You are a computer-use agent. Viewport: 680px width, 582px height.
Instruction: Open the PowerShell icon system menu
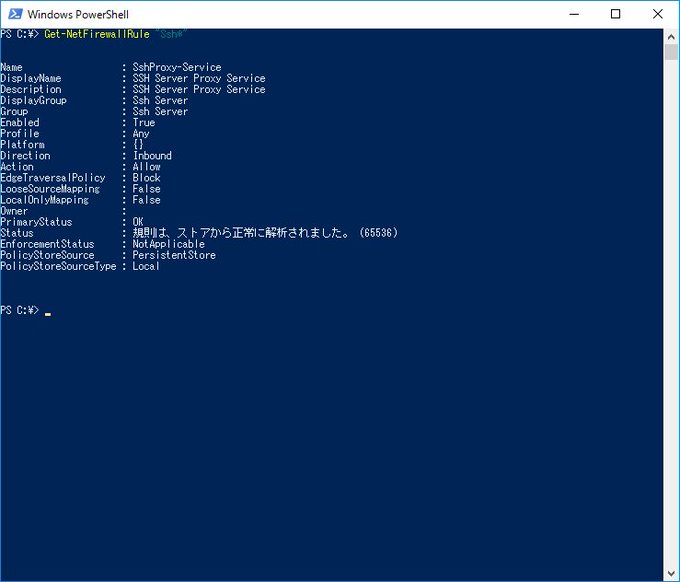(x=15, y=14)
